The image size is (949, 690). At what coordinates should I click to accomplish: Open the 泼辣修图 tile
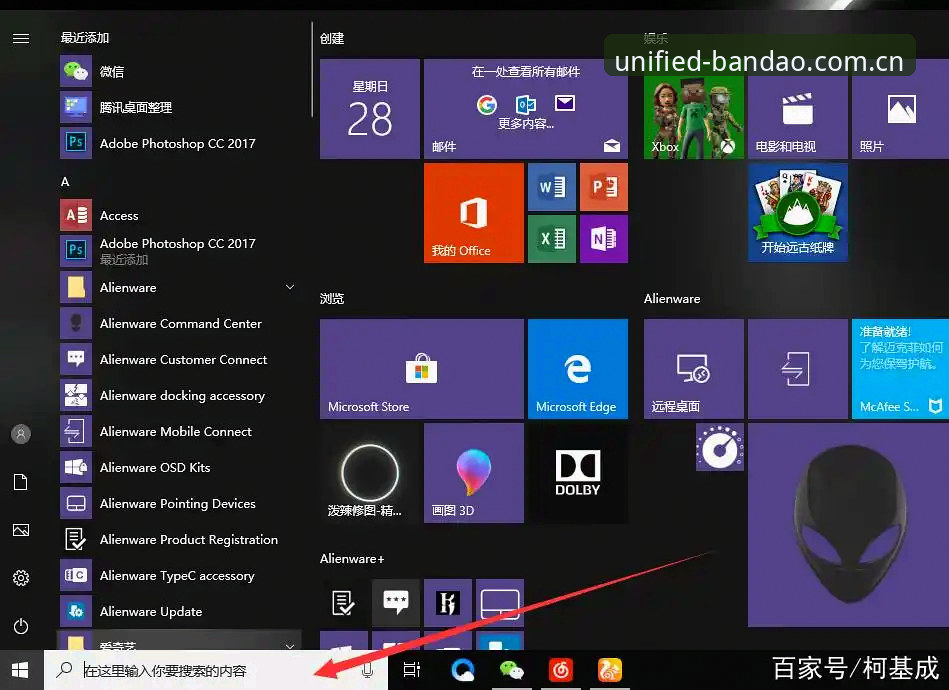[370, 473]
